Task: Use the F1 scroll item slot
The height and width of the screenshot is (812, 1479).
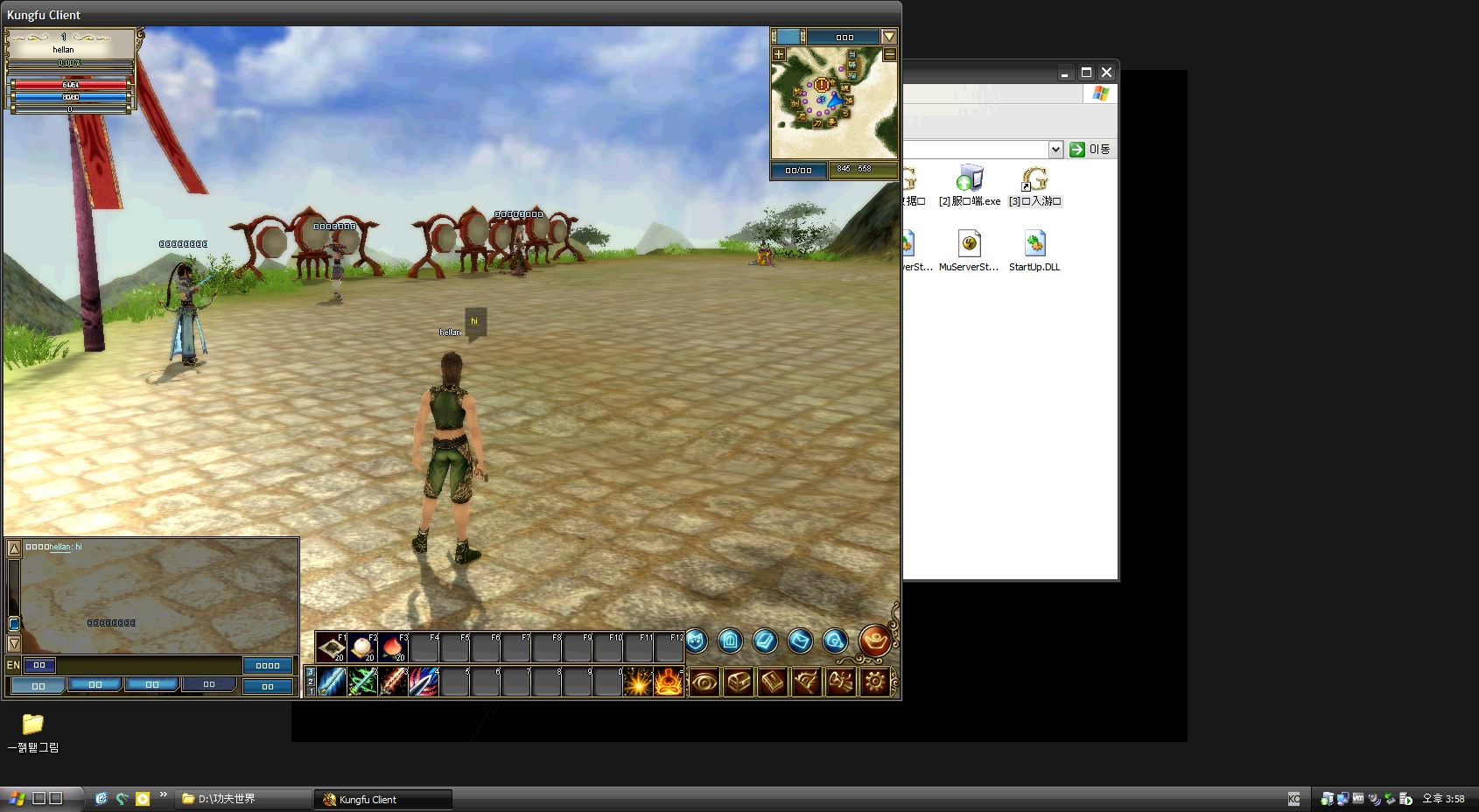Action: coord(332,647)
